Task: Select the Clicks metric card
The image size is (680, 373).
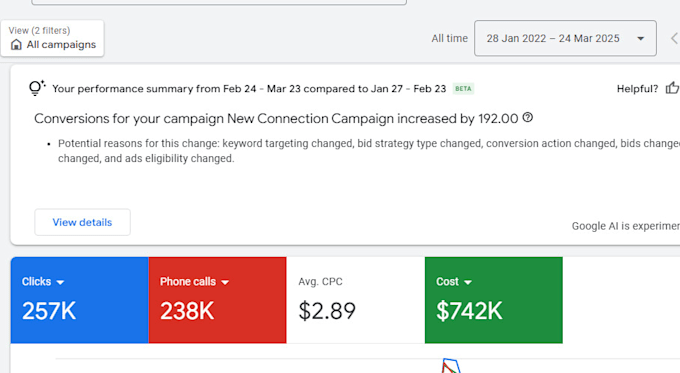Action: coord(80,300)
